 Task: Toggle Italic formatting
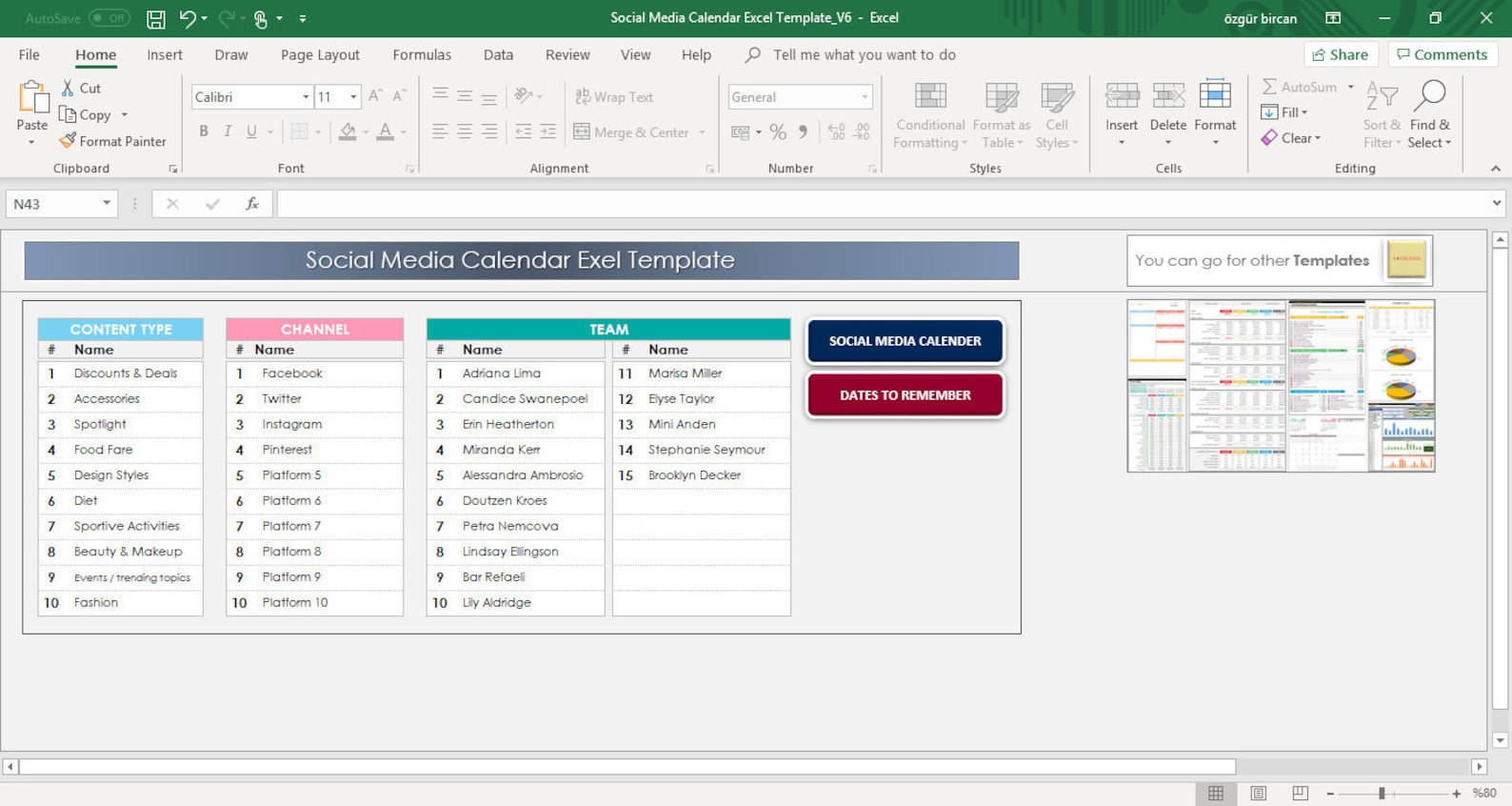coord(228,131)
